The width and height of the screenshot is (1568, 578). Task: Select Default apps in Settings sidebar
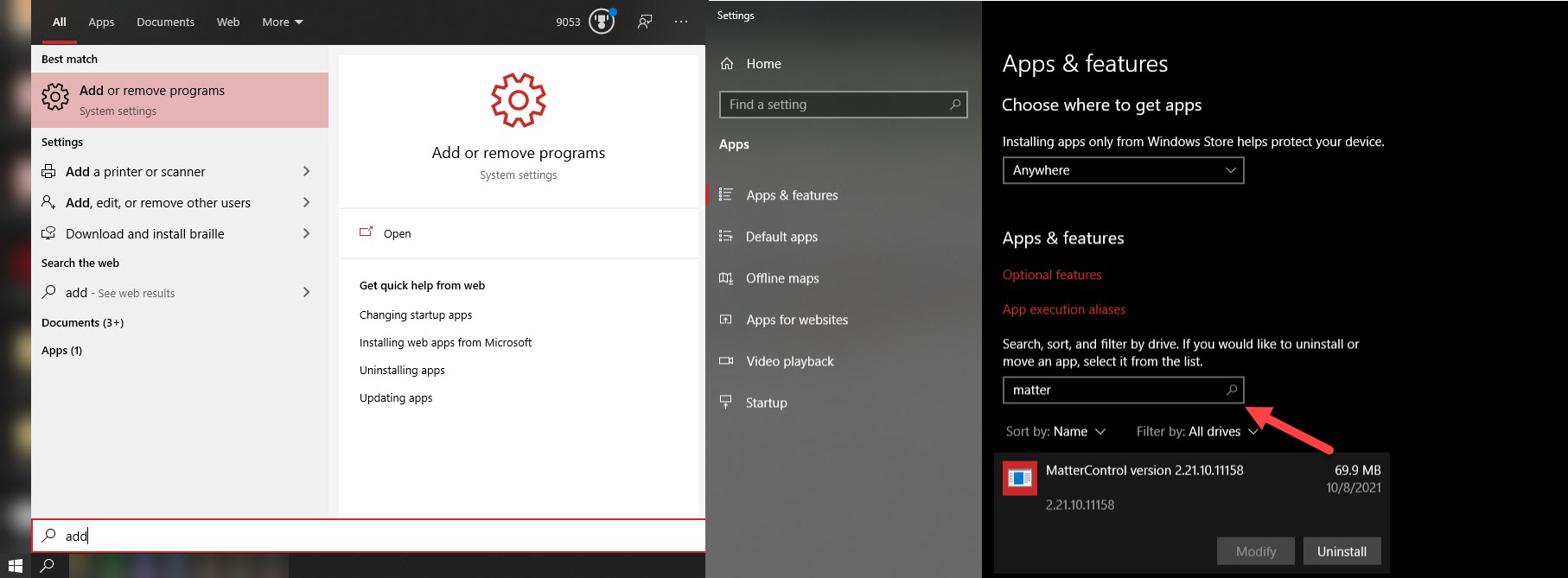tap(781, 237)
